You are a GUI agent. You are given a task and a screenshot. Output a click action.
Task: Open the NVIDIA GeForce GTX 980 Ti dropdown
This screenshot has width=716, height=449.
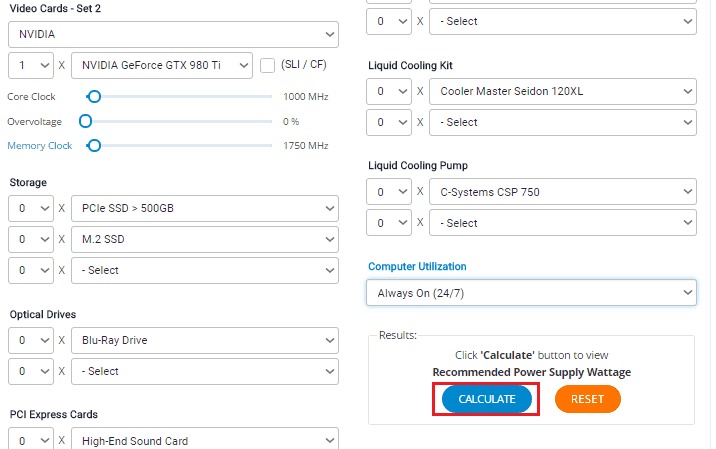[x=162, y=65]
